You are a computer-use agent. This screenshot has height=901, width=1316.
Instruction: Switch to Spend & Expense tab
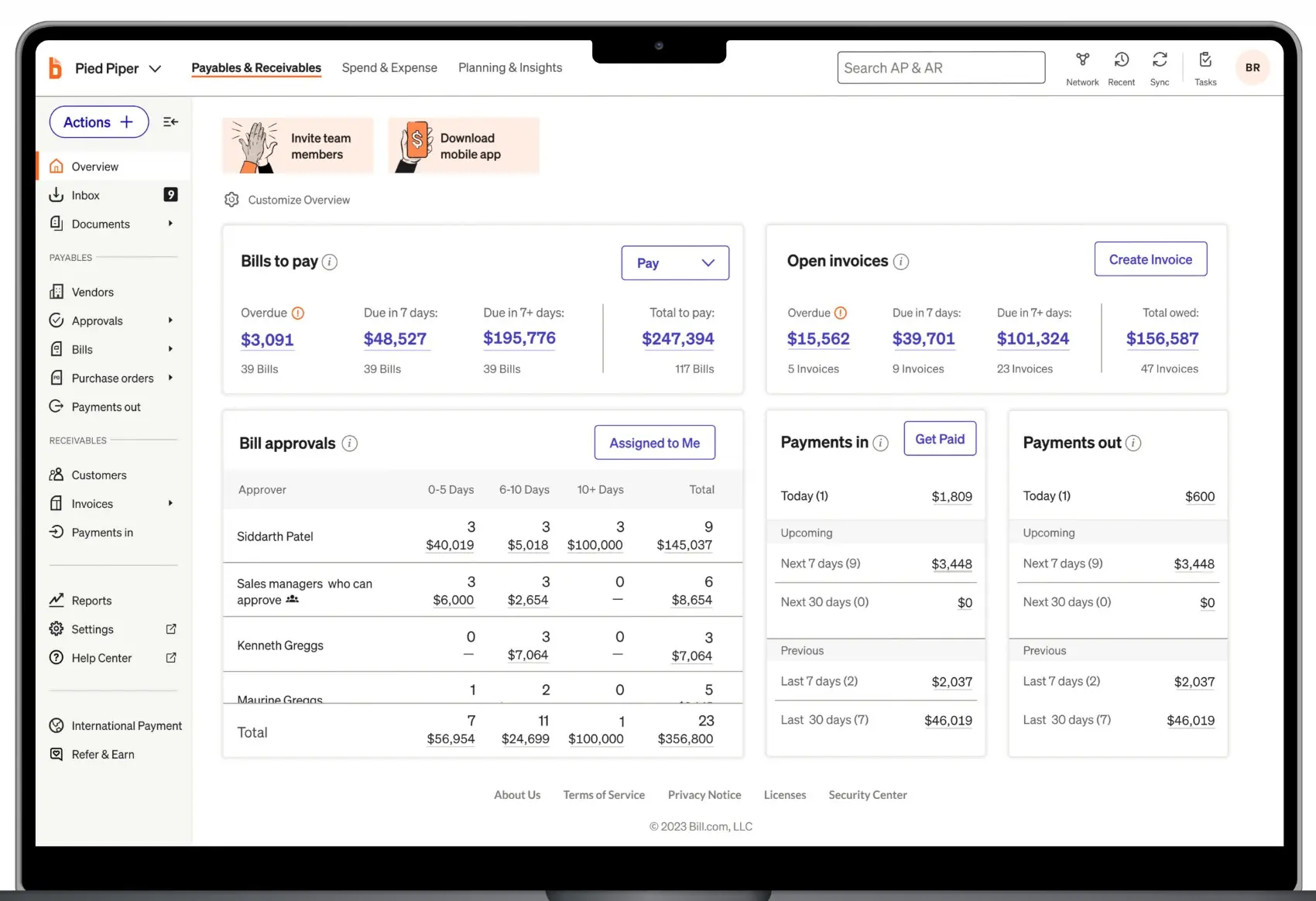(389, 68)
